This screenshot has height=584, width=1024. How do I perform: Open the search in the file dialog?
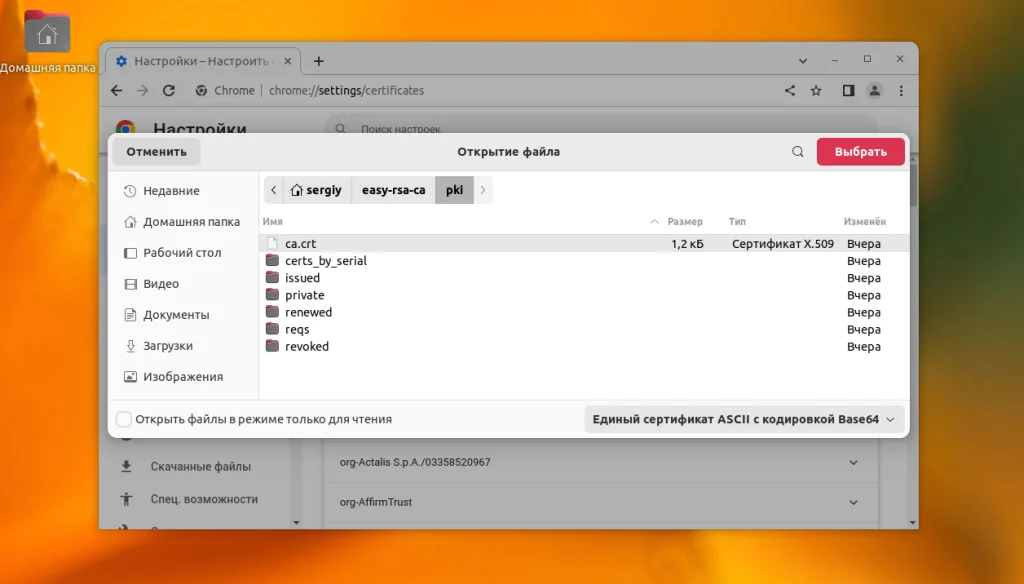tap(797, 151)
